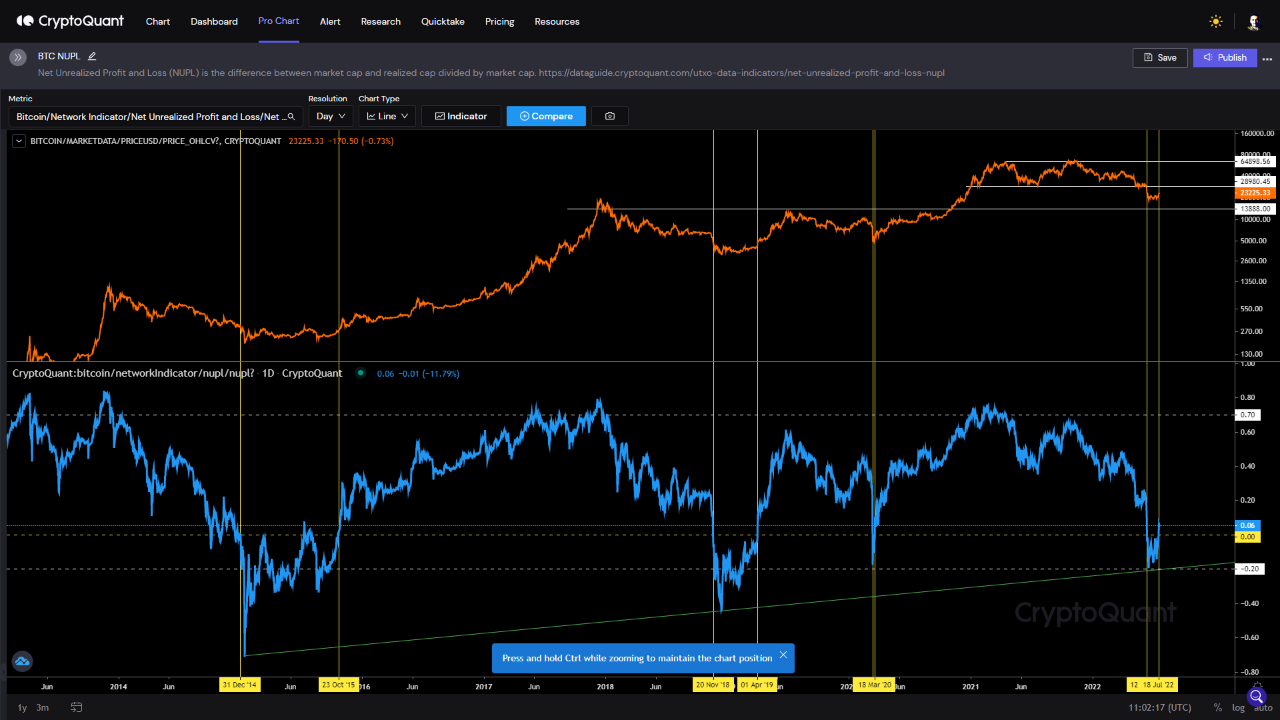
Task: Open more options via the ellipsis icon
Action: tap(1267, 57)
